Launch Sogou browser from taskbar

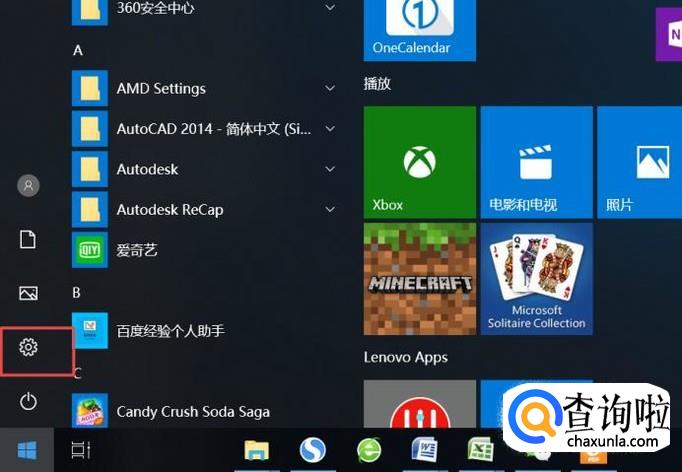tap(313, 450)
